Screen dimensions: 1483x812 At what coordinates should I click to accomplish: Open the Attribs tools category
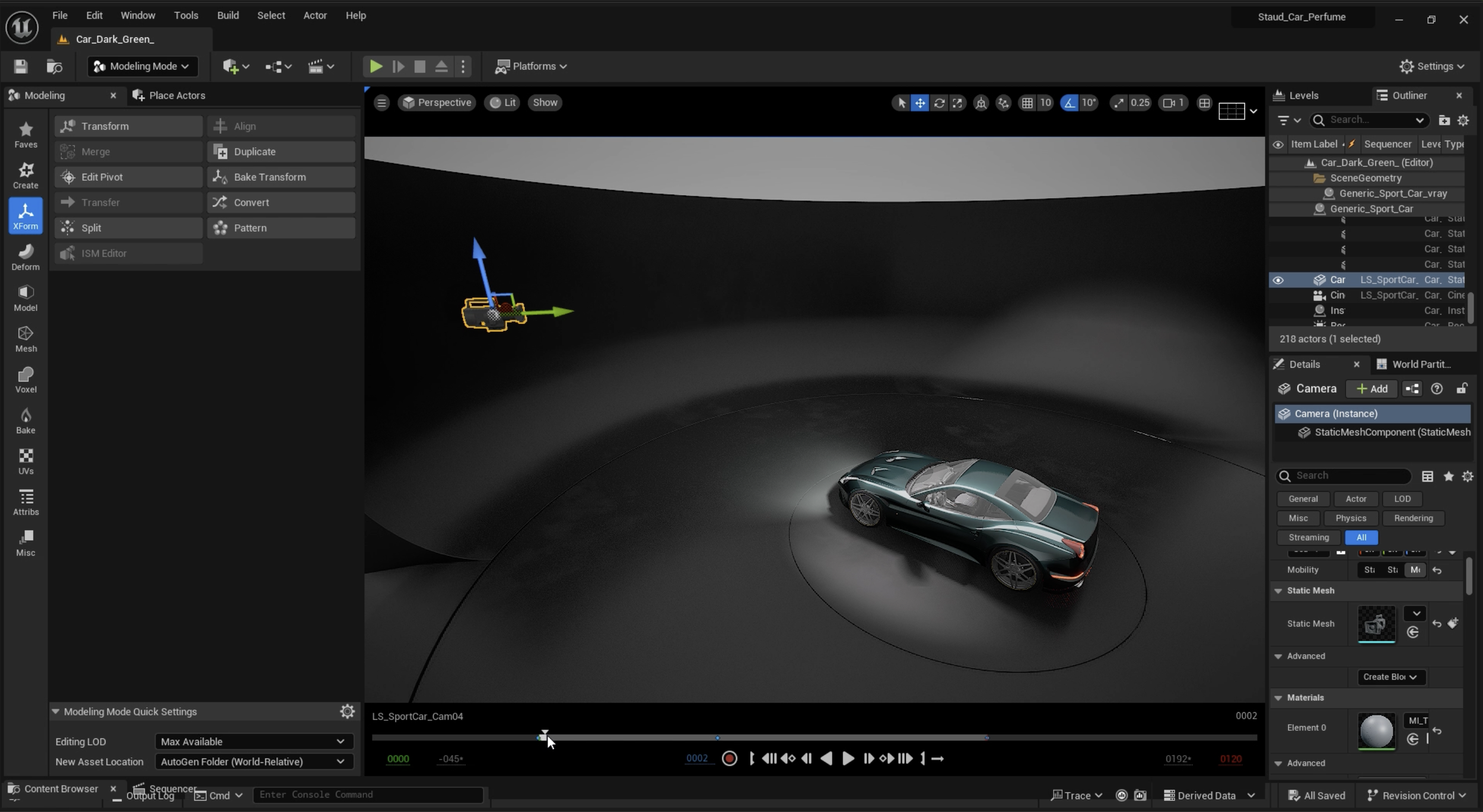(26, 502)
